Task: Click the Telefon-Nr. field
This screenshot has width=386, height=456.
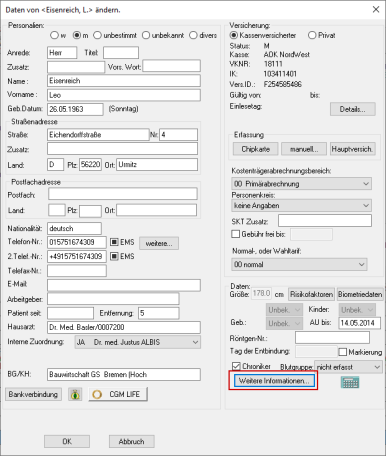Action: coord(77,242)
